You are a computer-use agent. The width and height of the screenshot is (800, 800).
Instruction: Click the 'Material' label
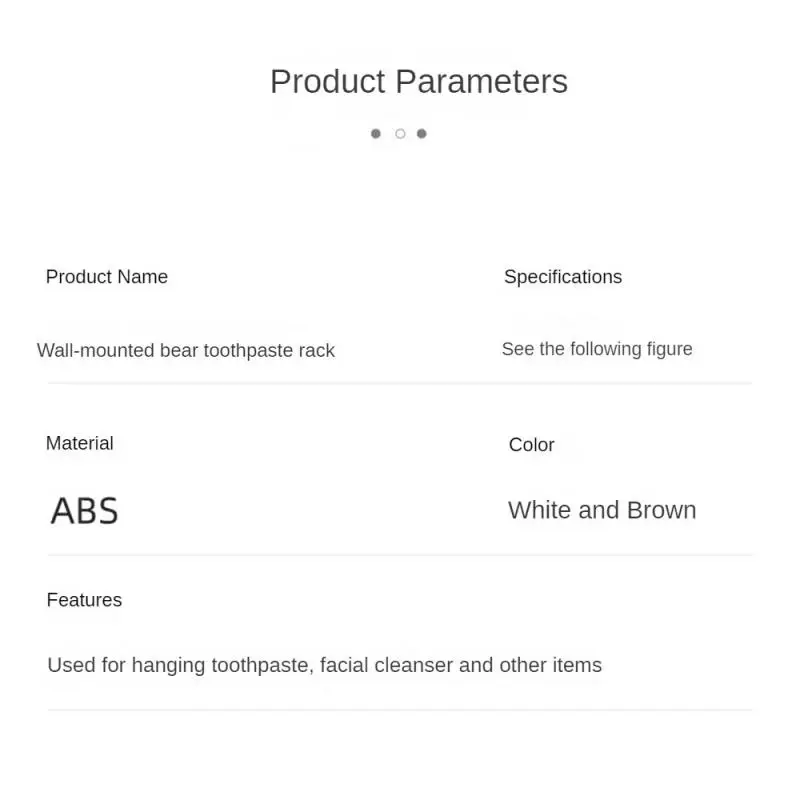tap(80, 443)
